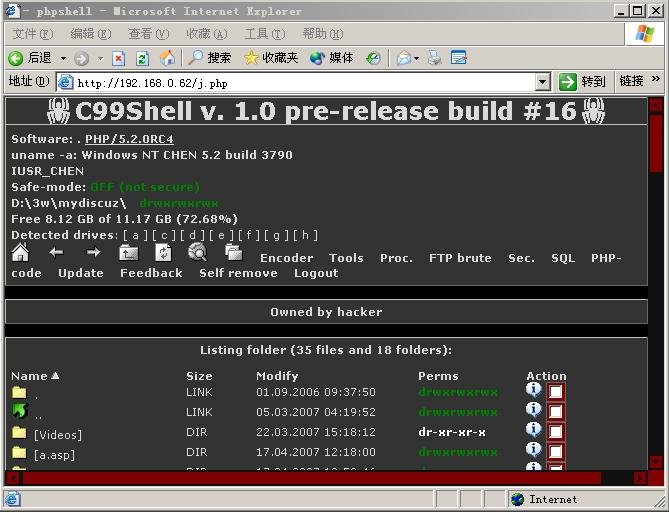Click the IE Stop loading icon
This screenshot has height=512, width=669.
118,58
